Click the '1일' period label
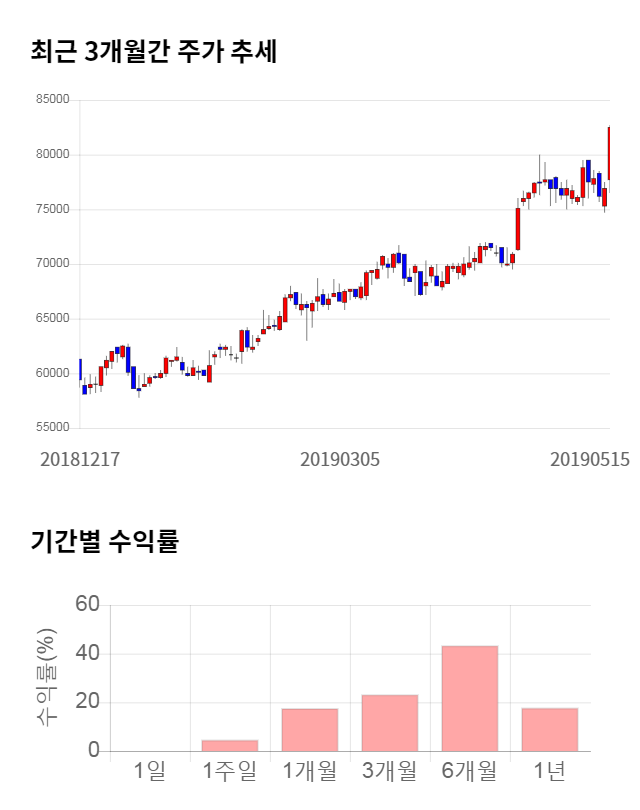Viewport: 640px width, 810px height. 150,771
